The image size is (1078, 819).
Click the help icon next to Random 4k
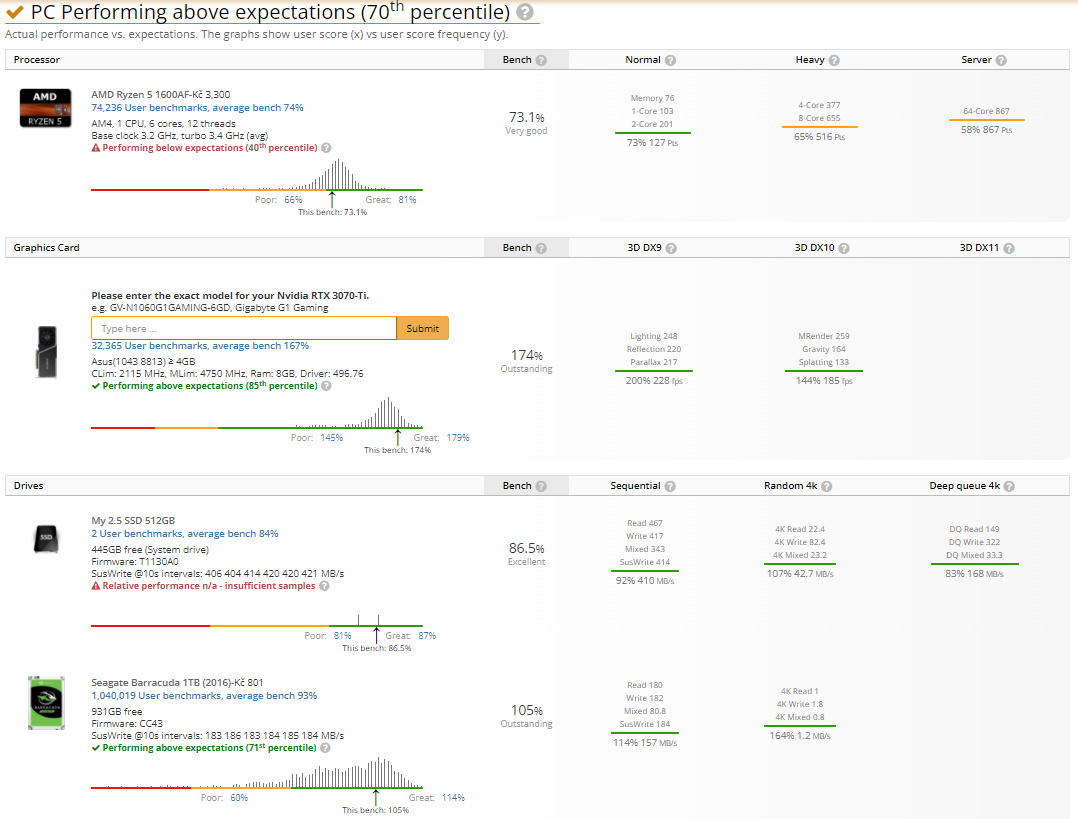pos(826,486)
